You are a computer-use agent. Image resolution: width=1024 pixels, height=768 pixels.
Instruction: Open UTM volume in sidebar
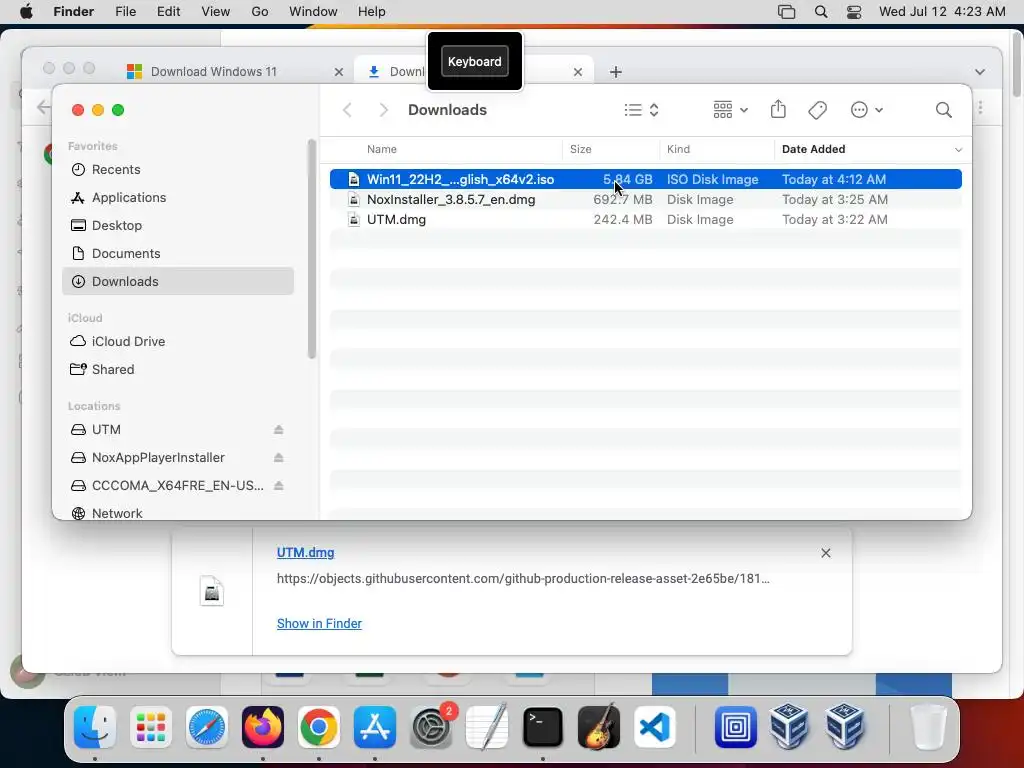[106, 430]
